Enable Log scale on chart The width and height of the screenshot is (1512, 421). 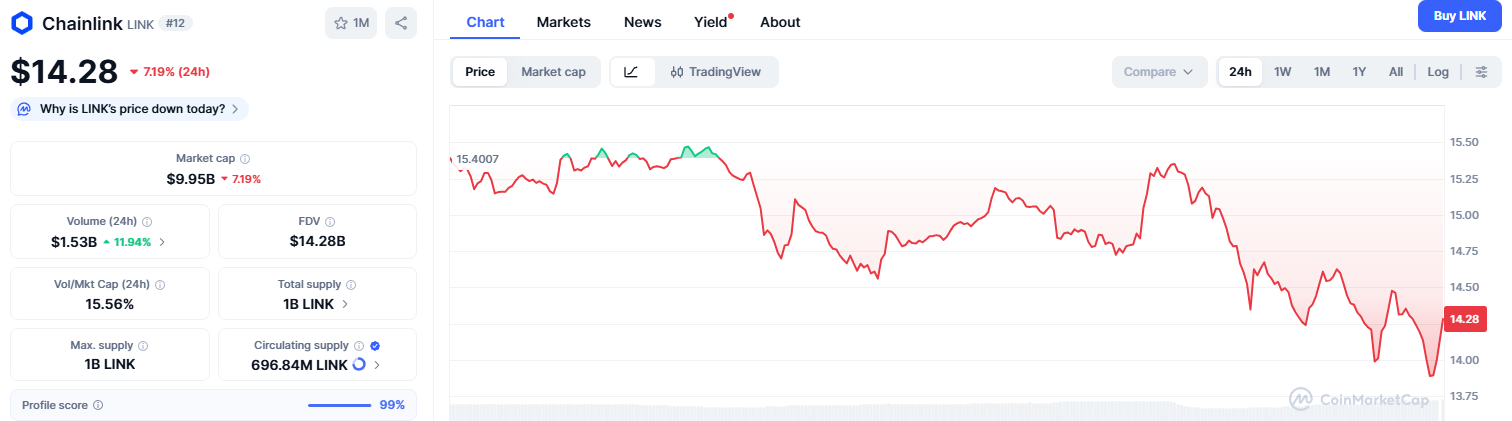1438,72
